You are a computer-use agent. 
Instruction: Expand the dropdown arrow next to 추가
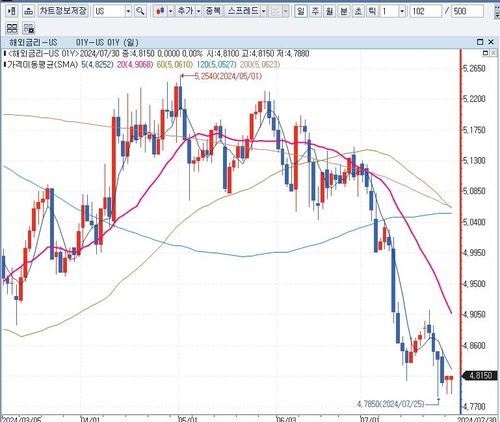(199, 12)
